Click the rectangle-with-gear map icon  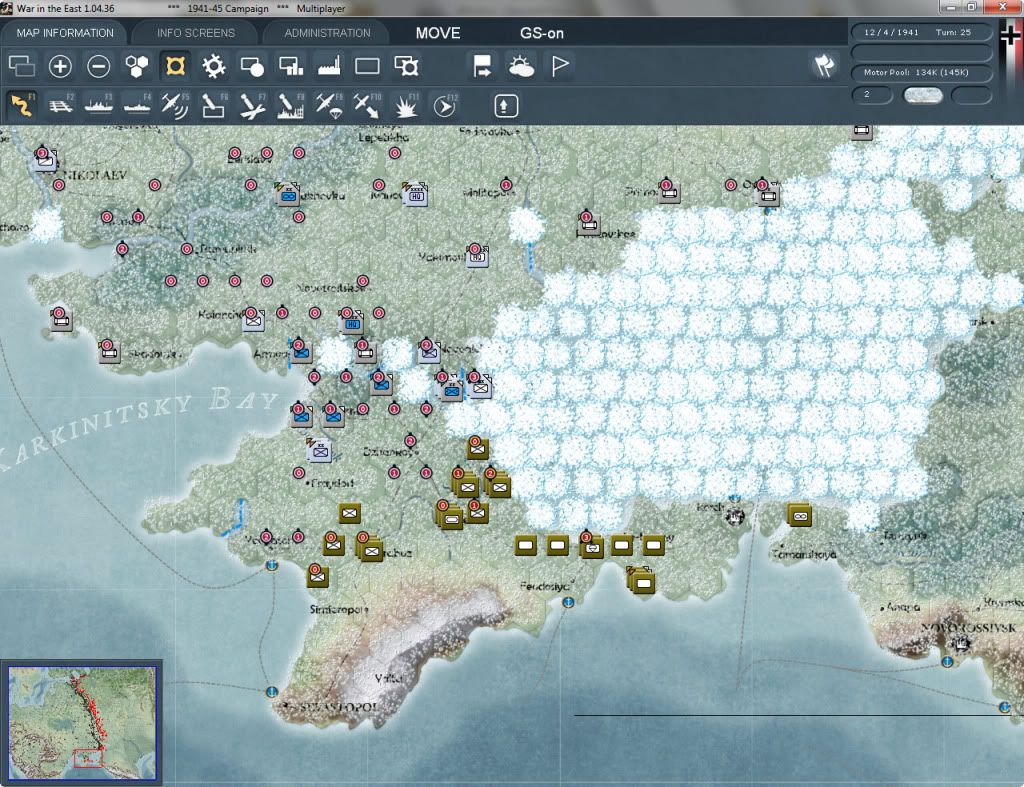406,66
